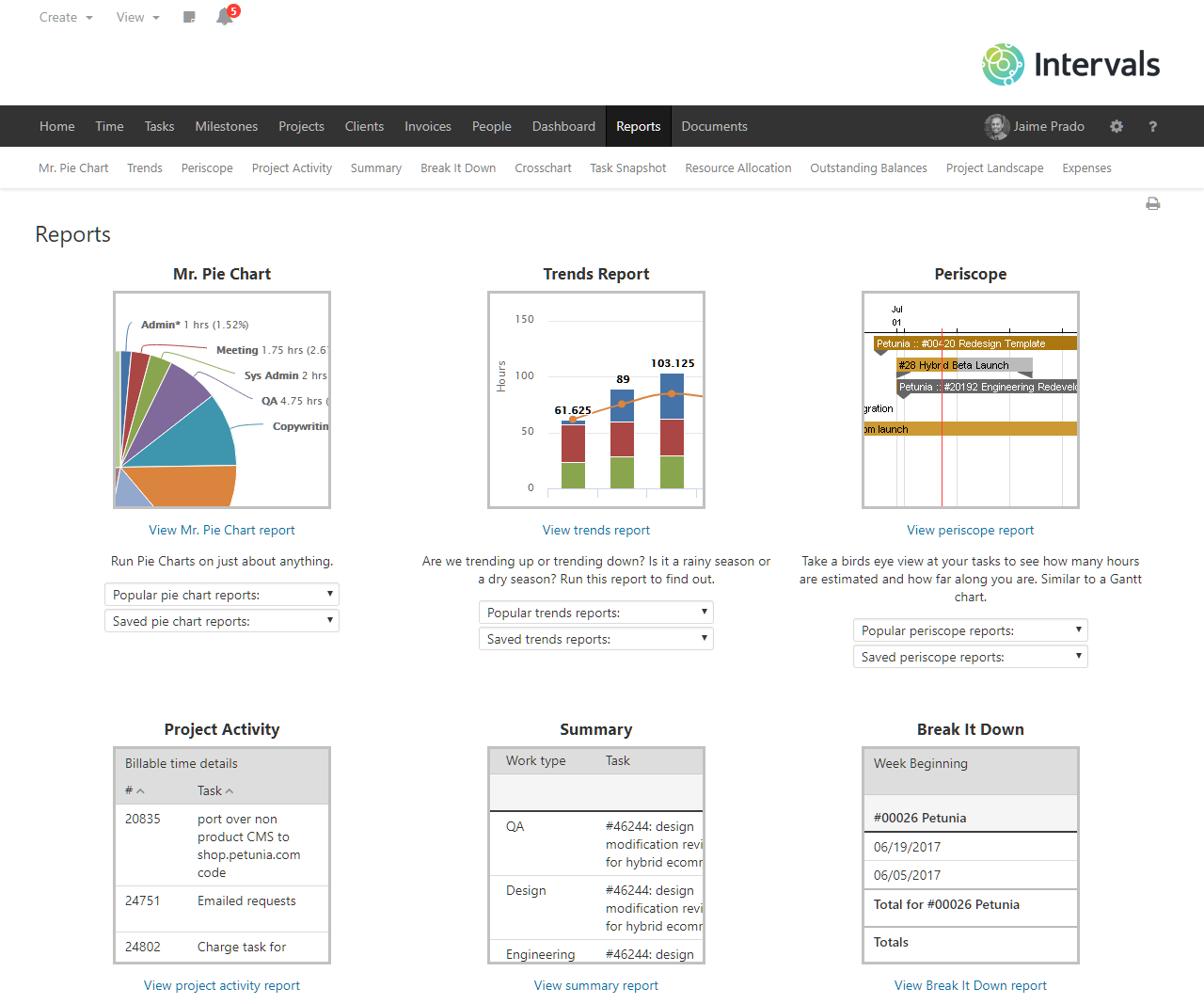Click the Project Activity table thumbnail
The height and width of the screenshot is (1004, 1204).
(x=222, y=855)
